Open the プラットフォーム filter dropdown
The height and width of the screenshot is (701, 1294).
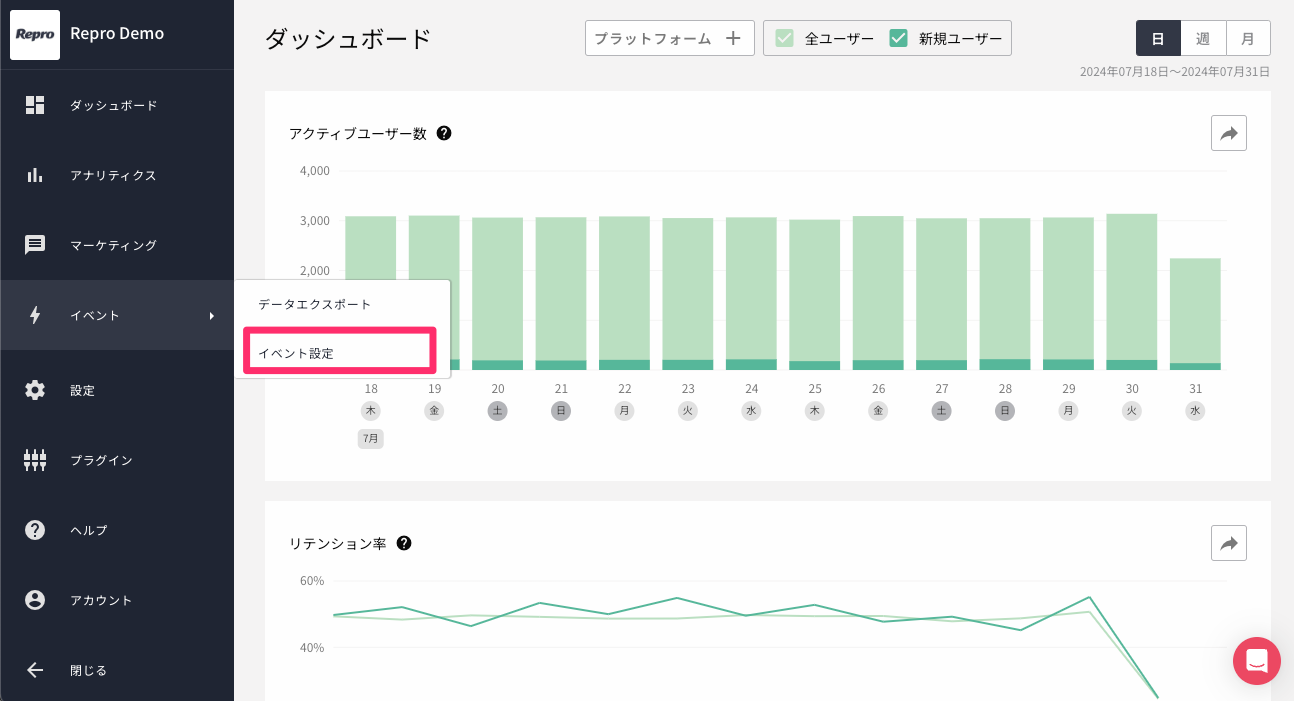pos(669,38)
